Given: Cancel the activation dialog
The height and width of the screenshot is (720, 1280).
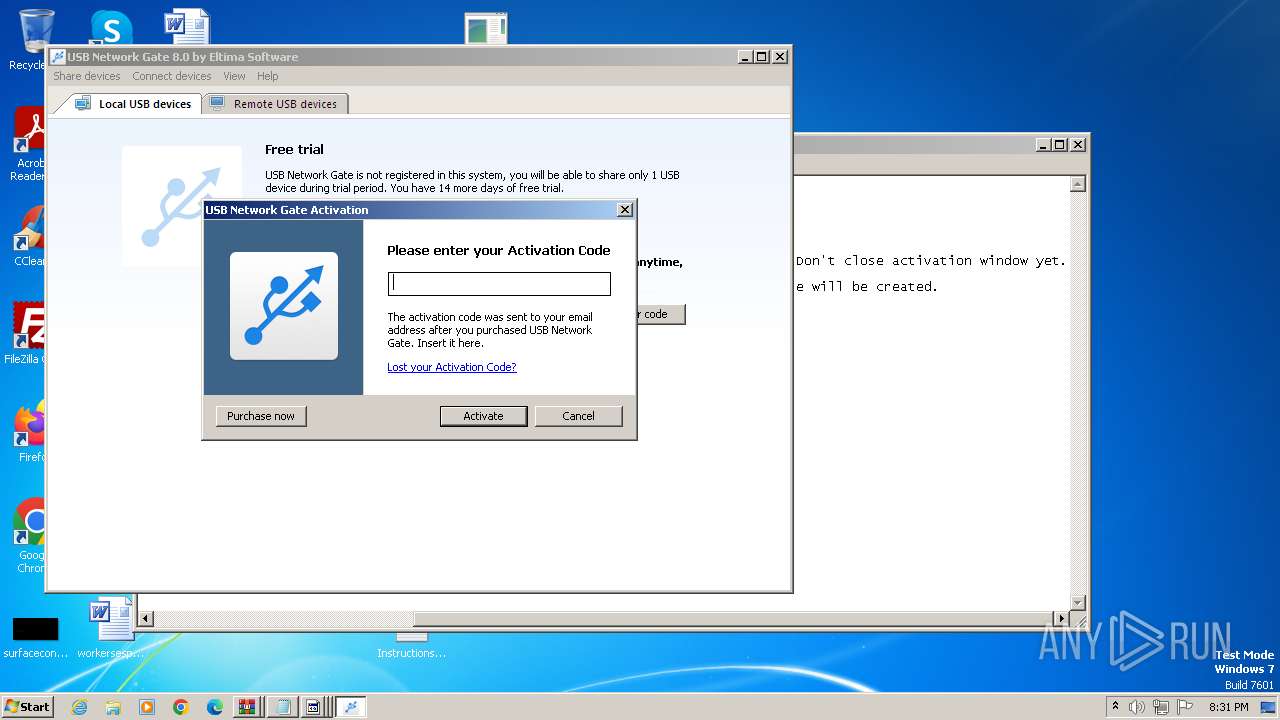Looking at the screenshot, I should click(578, 416).
